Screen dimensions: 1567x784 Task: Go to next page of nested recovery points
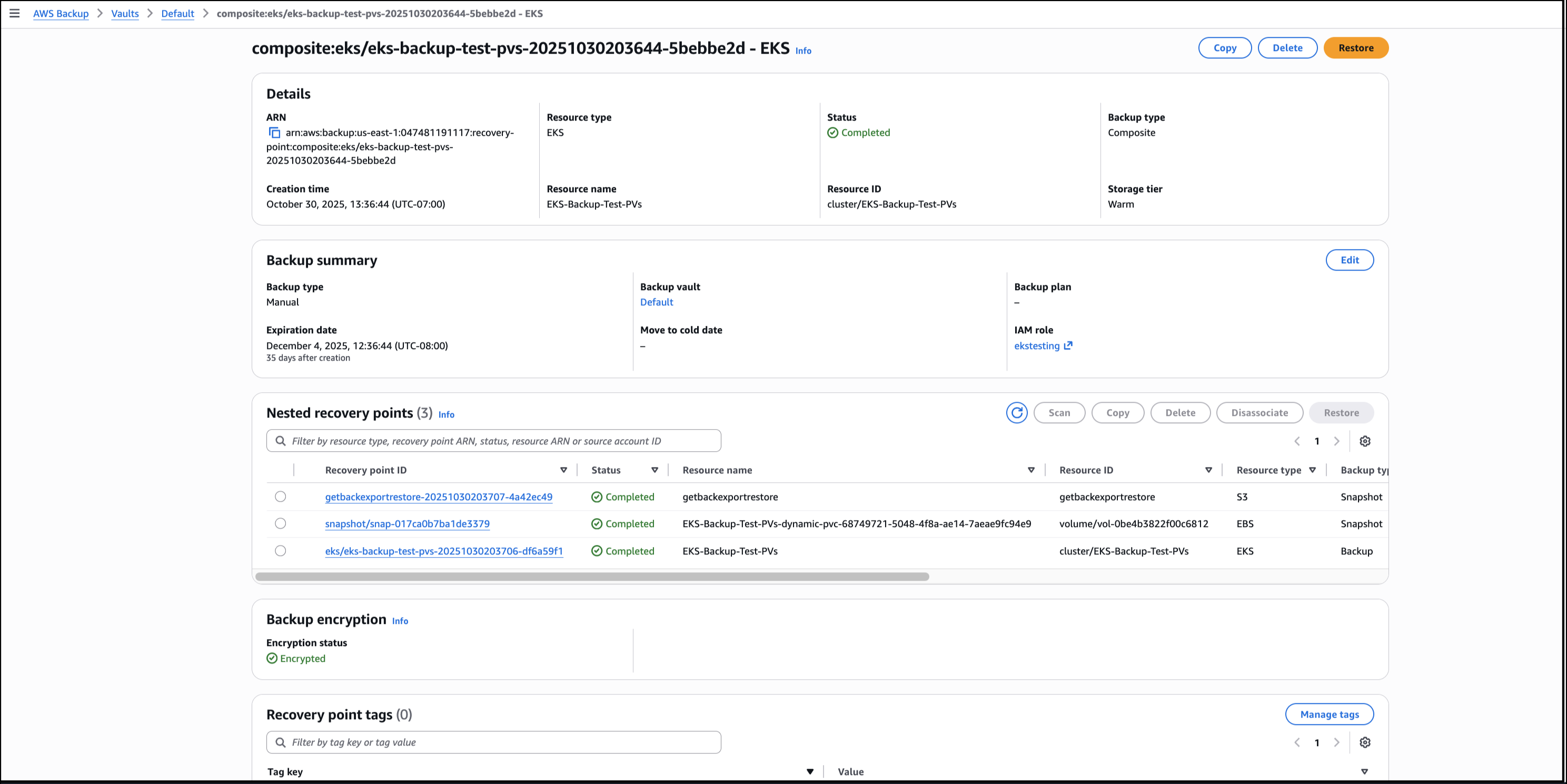coord(1336,441)
